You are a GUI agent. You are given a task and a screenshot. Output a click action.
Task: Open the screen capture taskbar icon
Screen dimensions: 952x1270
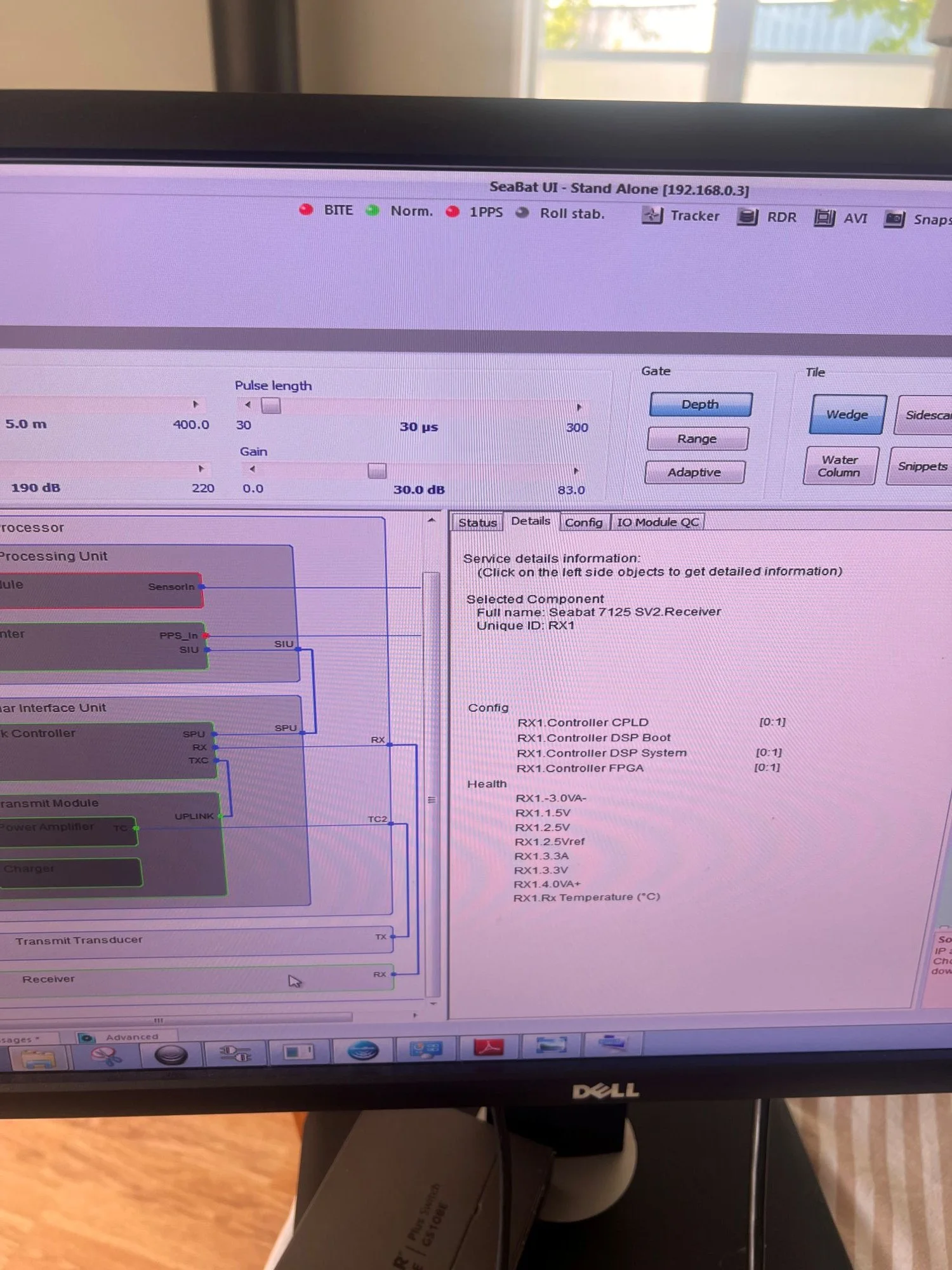551,1045
